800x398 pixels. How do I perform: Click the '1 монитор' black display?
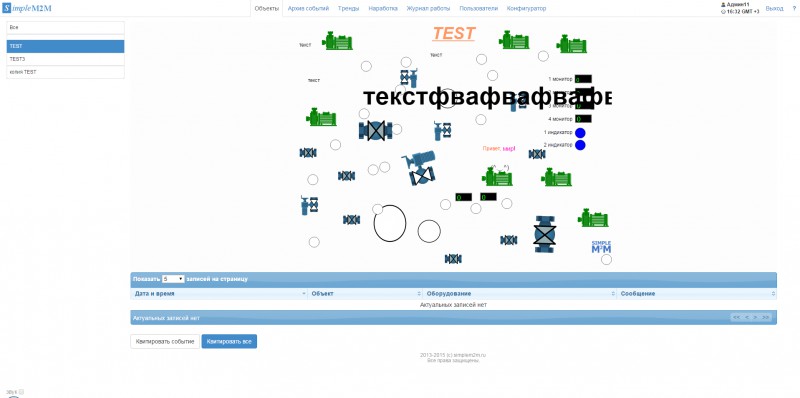583,79
